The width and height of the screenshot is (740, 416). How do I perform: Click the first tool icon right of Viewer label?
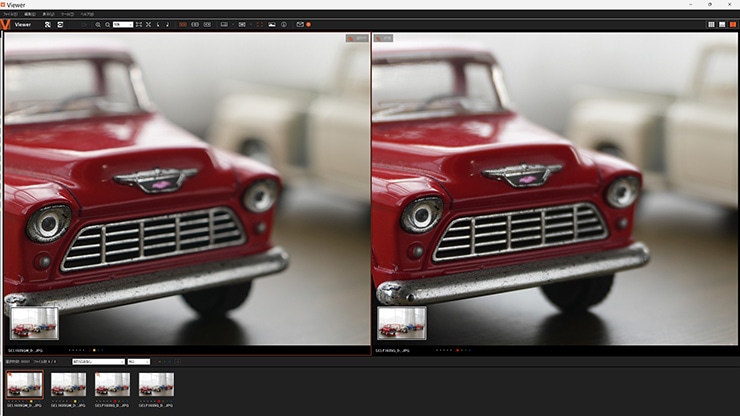coord(48,25)
